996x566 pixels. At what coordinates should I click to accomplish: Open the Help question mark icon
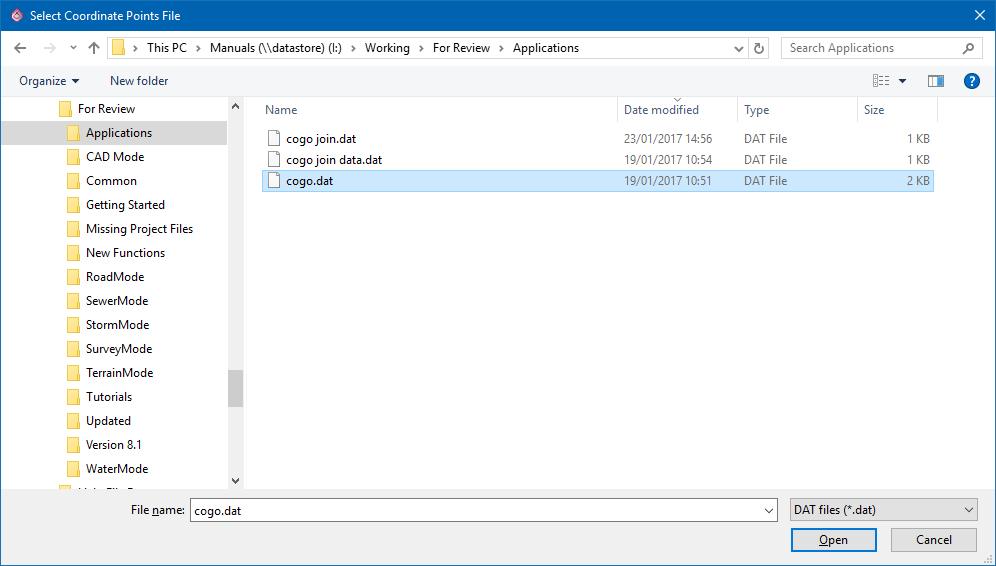point(971,81)
